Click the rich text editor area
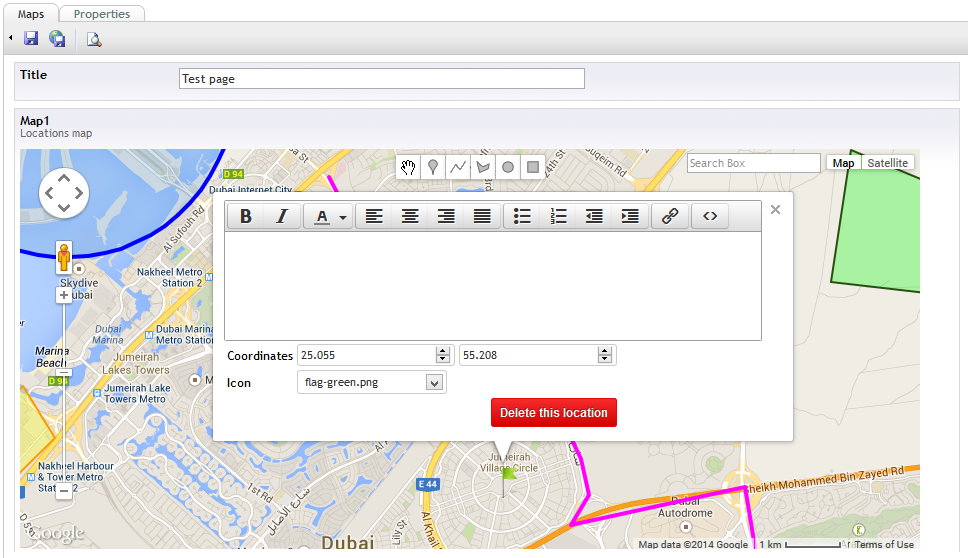Image resolution: width=968 pixels, height=558 pixels. 493,286
